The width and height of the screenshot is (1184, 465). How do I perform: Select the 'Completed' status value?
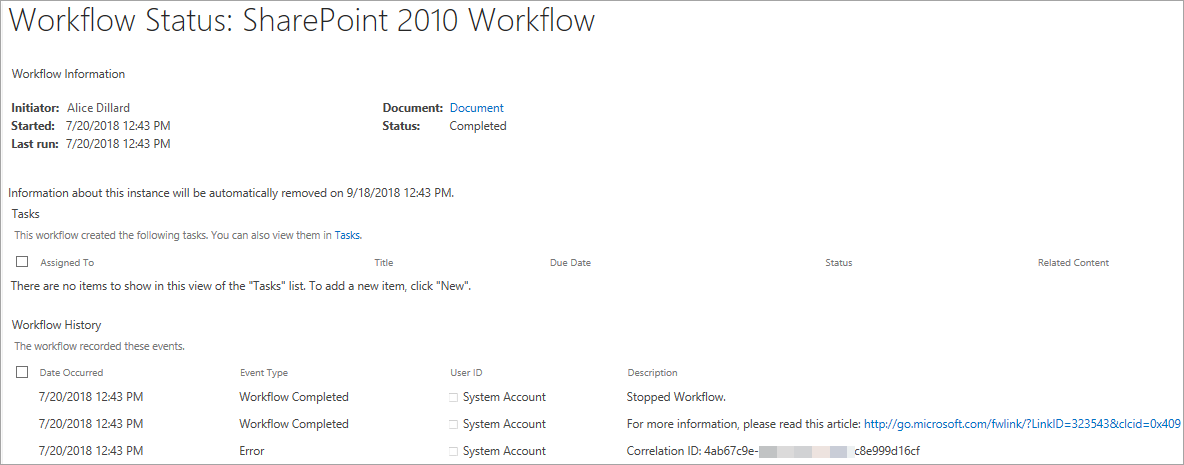[478, 126]
